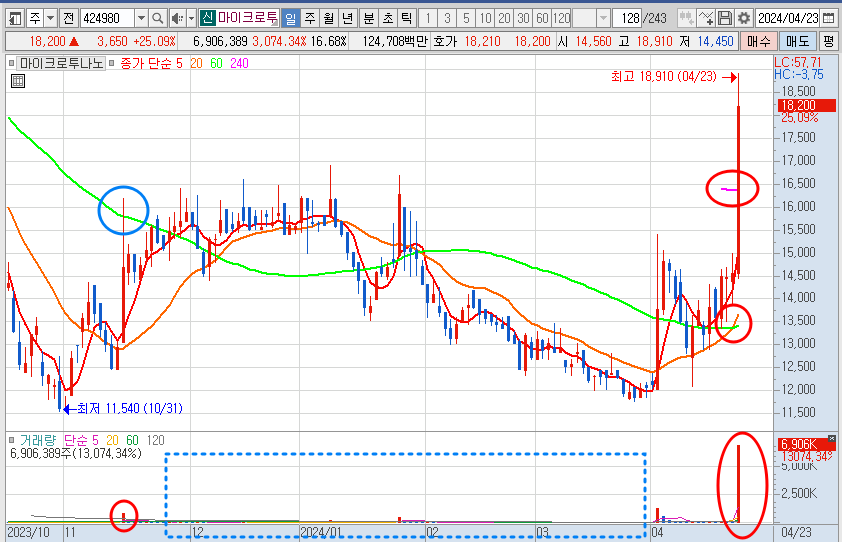
Task: Expand the speaker options dropdown arrow
Action: tap(191, 19)
